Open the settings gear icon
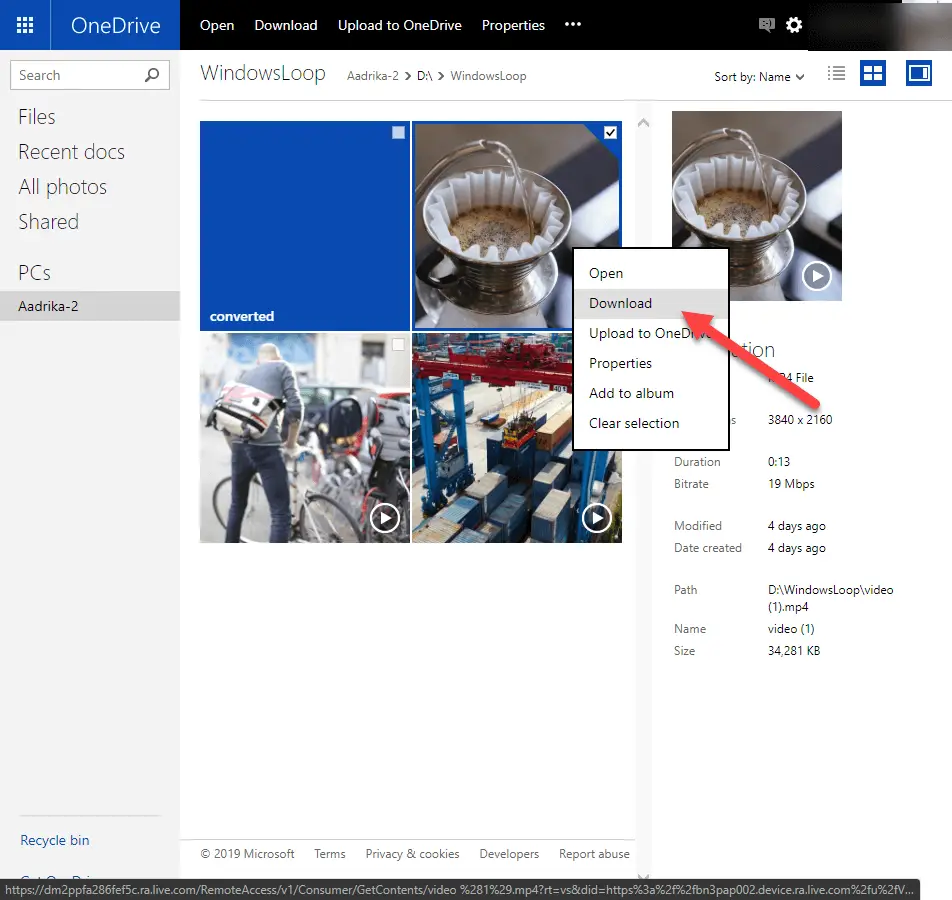952x900 pixels. (794, 25)
